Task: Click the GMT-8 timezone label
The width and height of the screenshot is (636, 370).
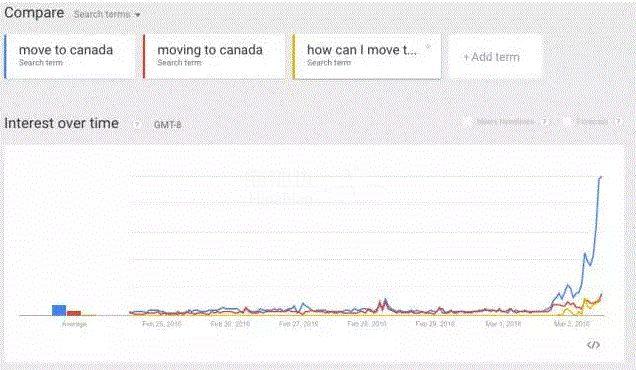Action: point(168,125)
